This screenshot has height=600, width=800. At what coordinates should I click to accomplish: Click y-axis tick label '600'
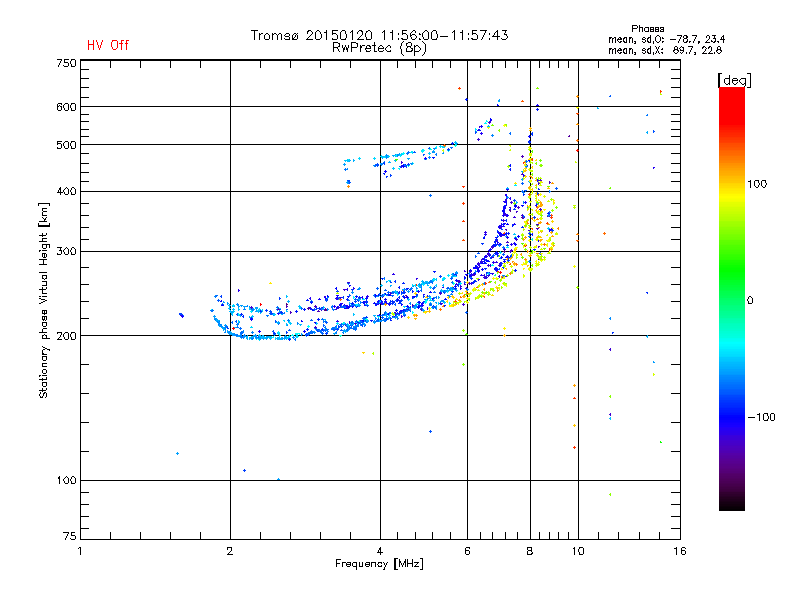66,107
